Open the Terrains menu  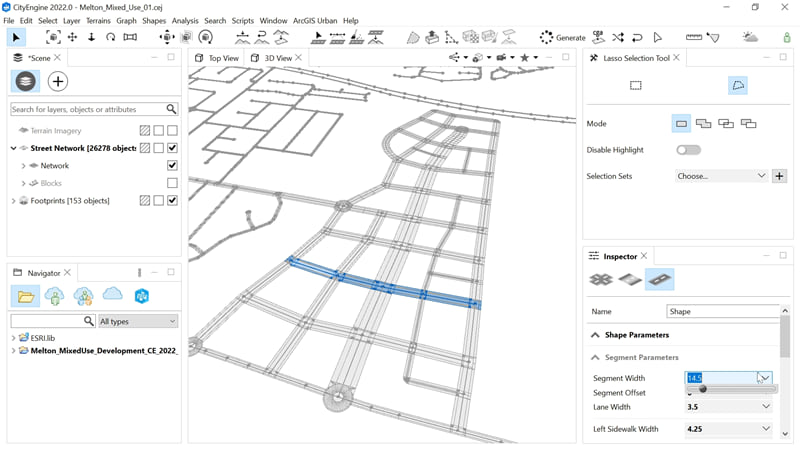[98, 20]
